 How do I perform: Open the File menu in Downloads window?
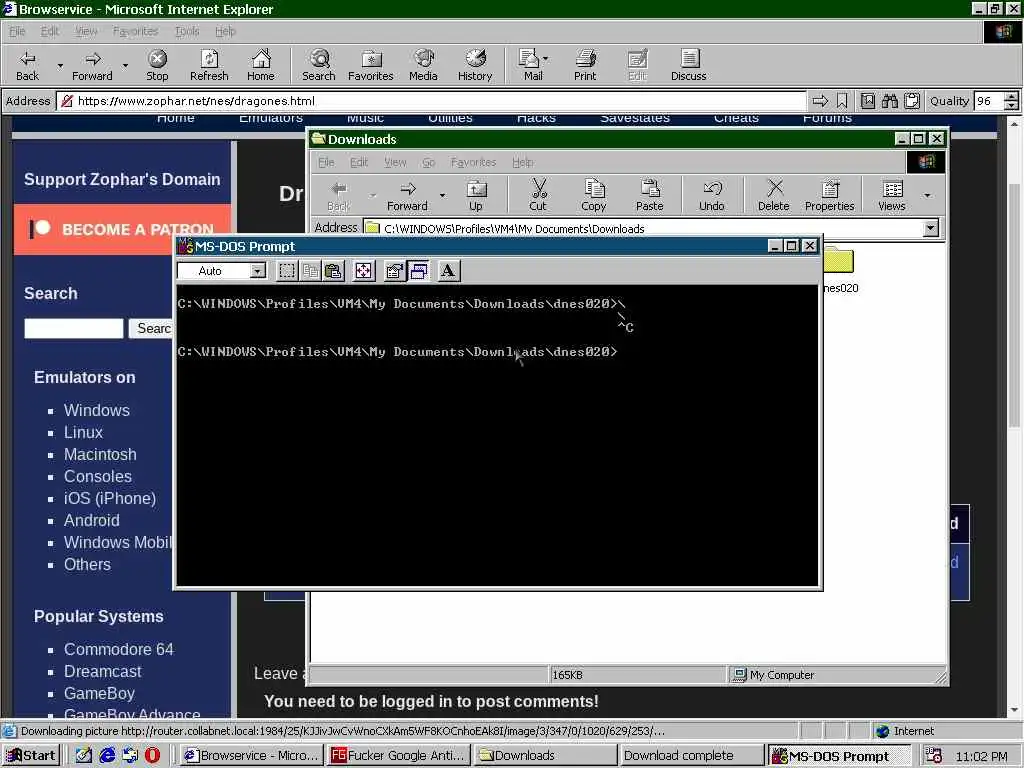tap(326, 162)
